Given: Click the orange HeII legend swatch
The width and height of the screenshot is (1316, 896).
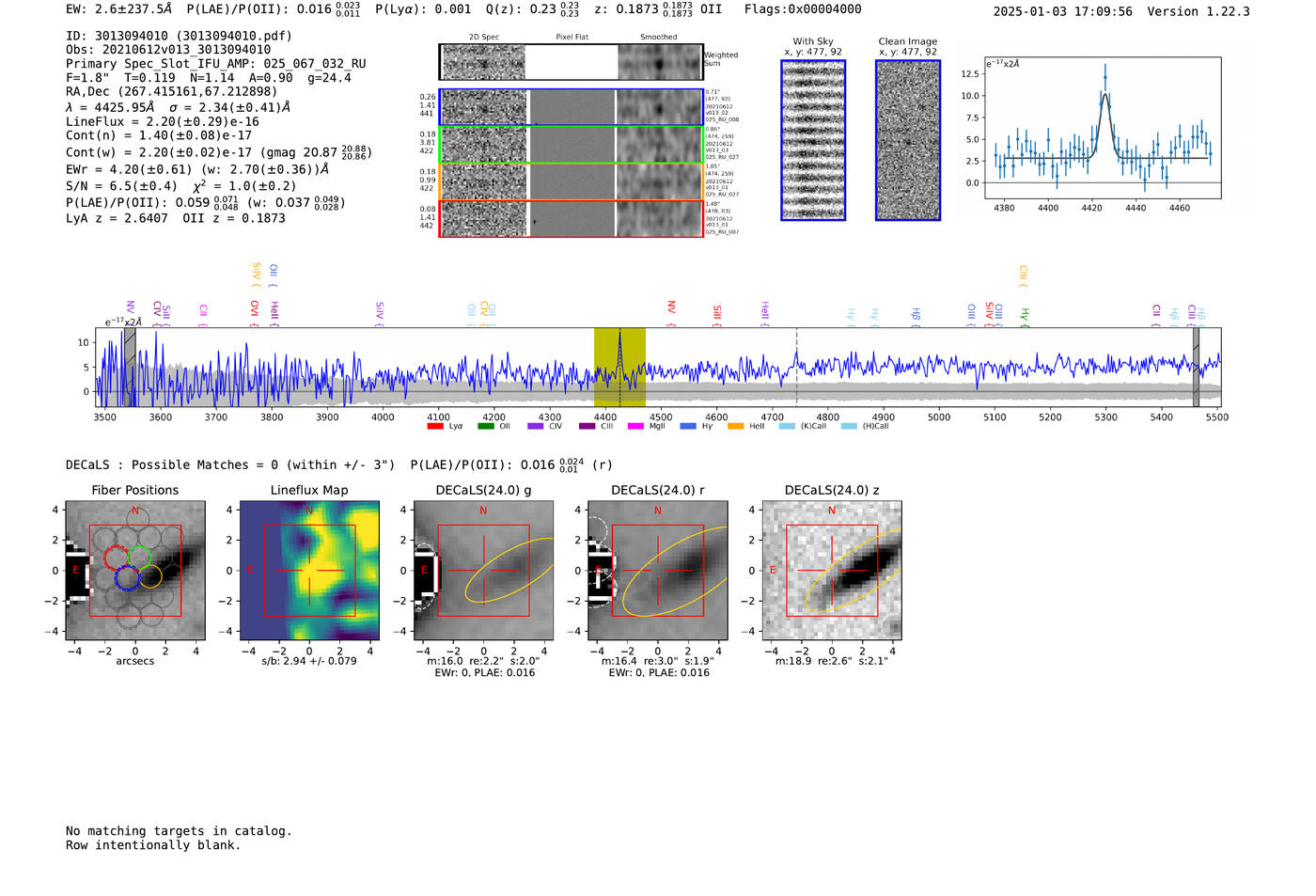Looking at the screenshot, I should point(736,427).
